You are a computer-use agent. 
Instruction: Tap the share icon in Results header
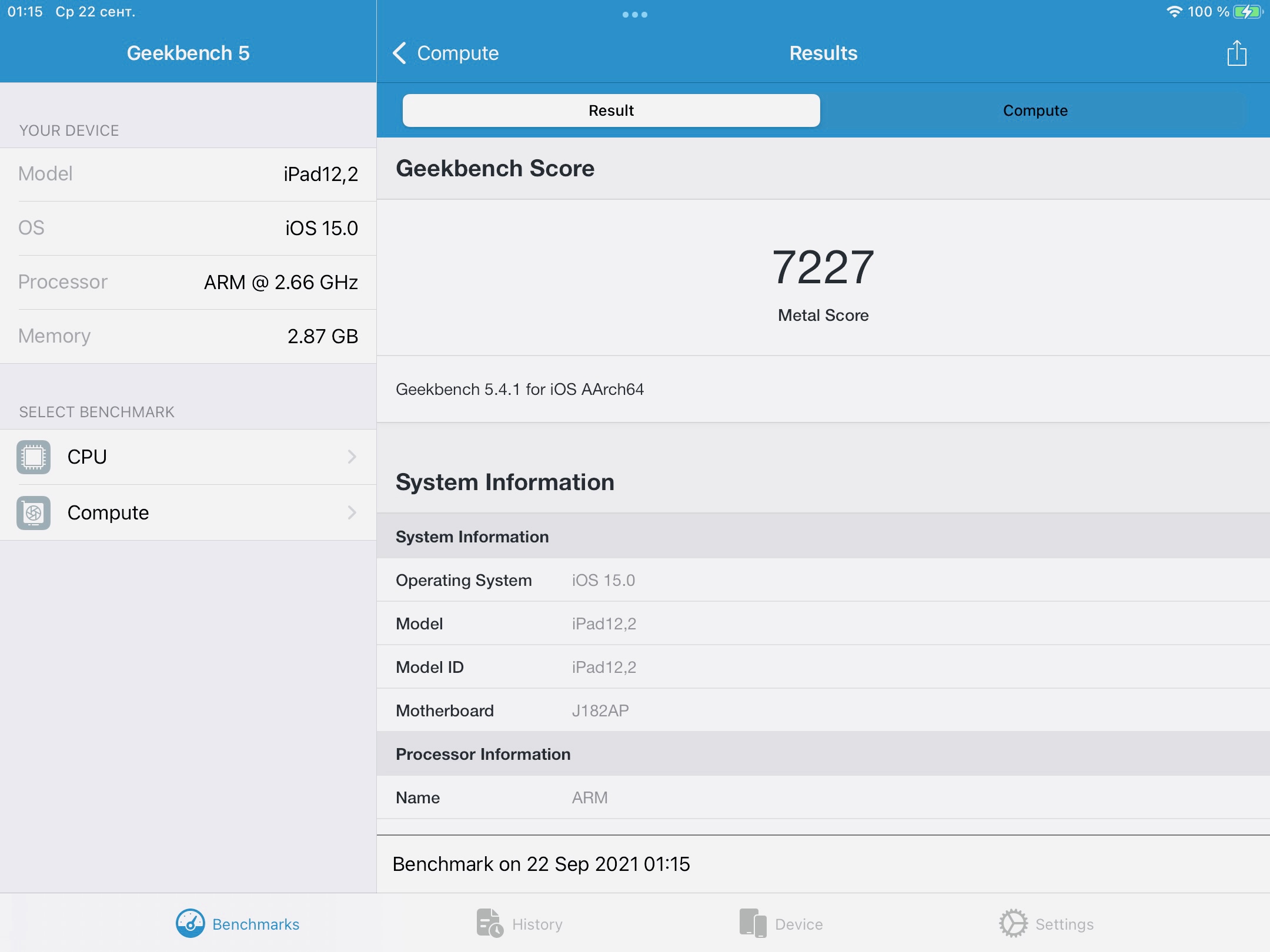pyautogui.click(x=1236, y=53)
